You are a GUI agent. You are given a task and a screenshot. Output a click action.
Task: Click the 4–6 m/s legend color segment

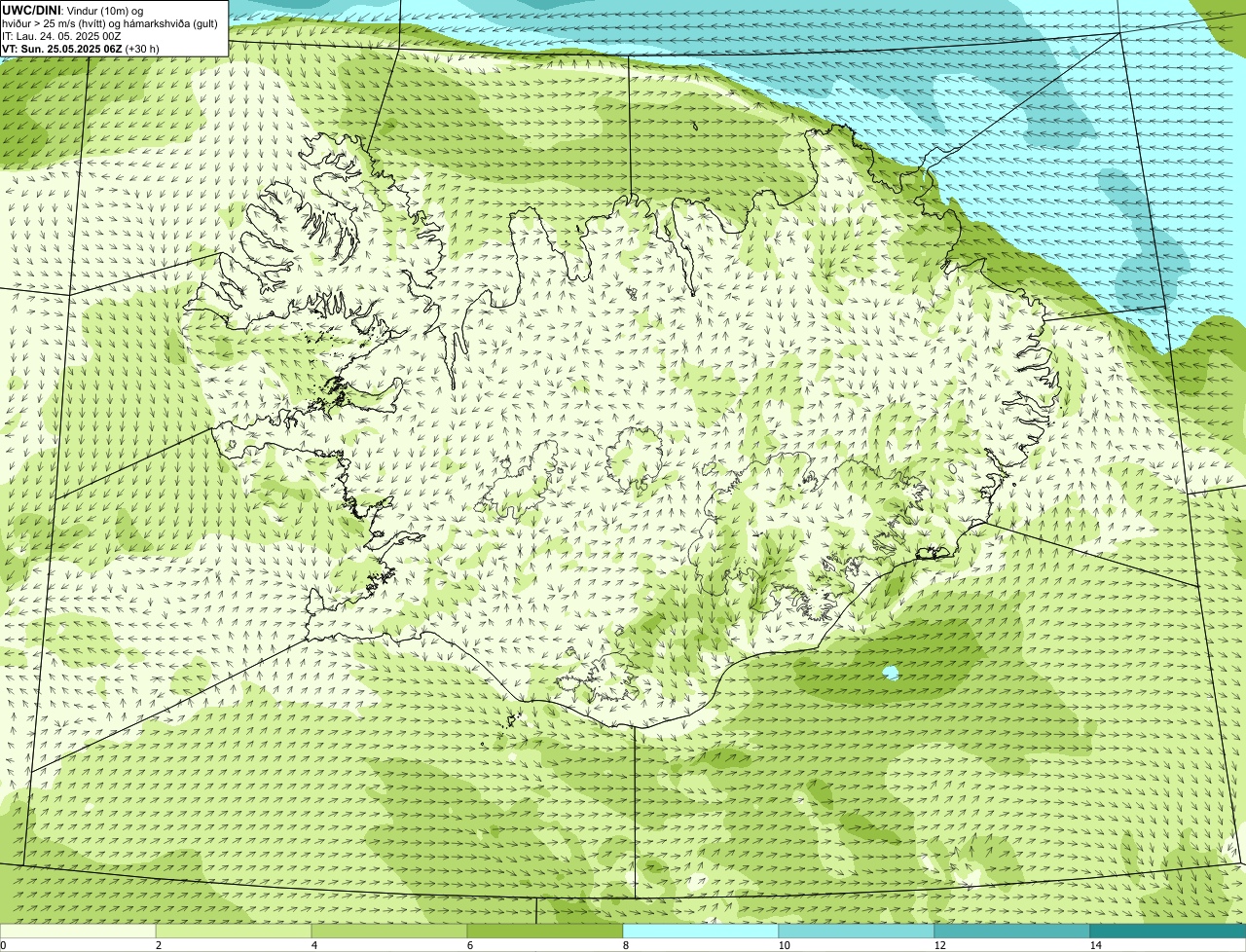pos(389,931)
